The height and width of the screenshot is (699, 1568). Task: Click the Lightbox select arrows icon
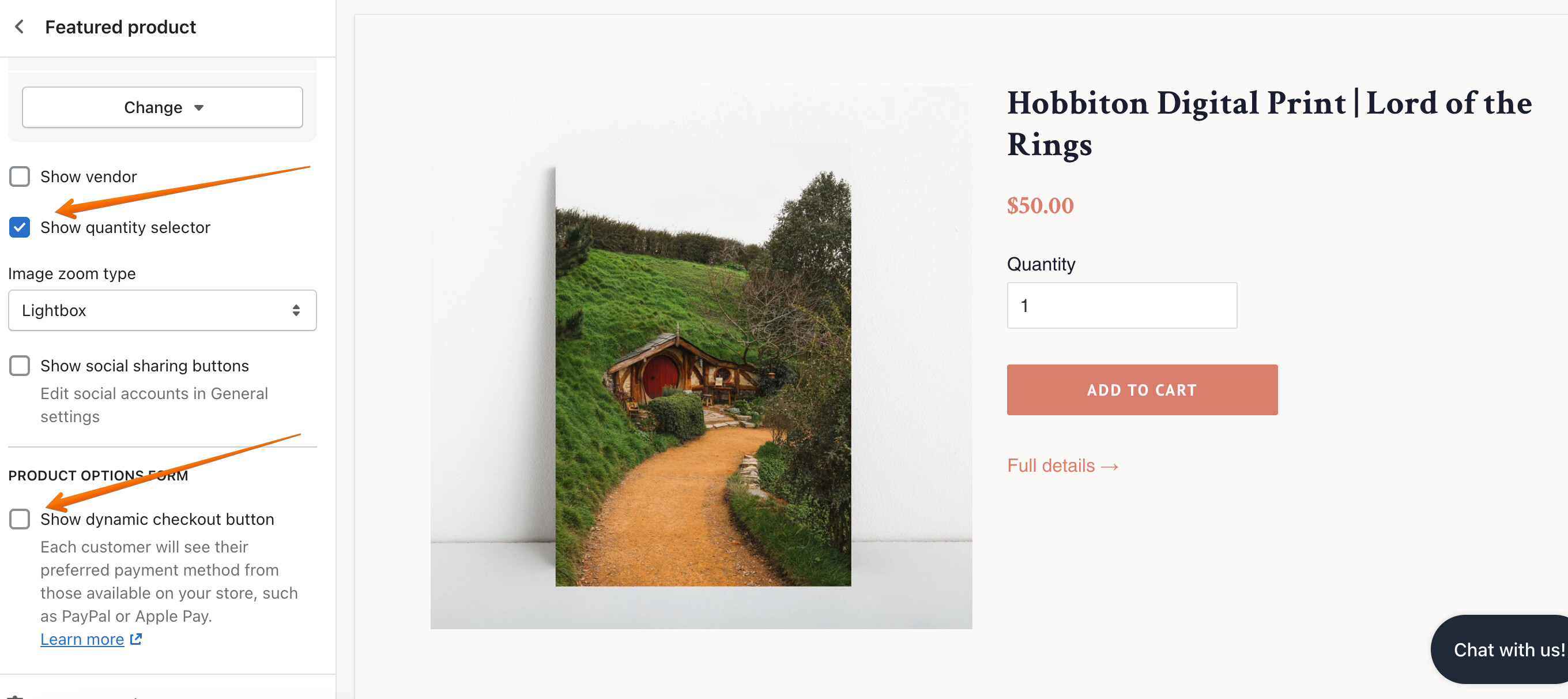pos(296,310)
